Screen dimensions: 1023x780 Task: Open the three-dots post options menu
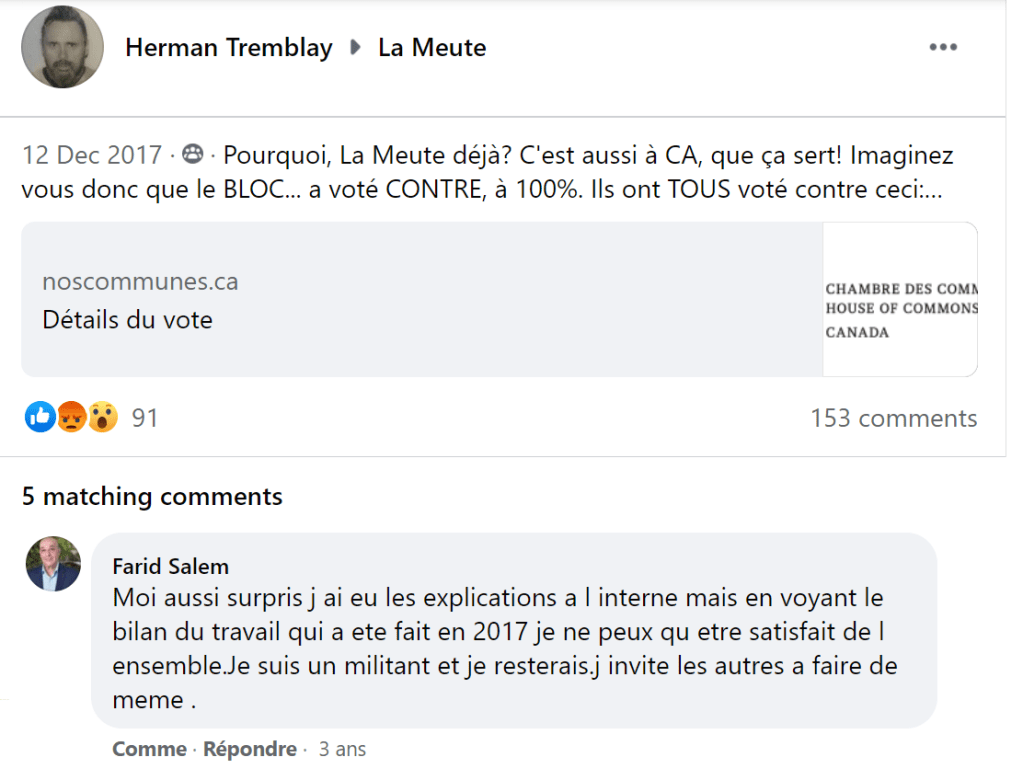pyautogui.click(x=943, y=47)
